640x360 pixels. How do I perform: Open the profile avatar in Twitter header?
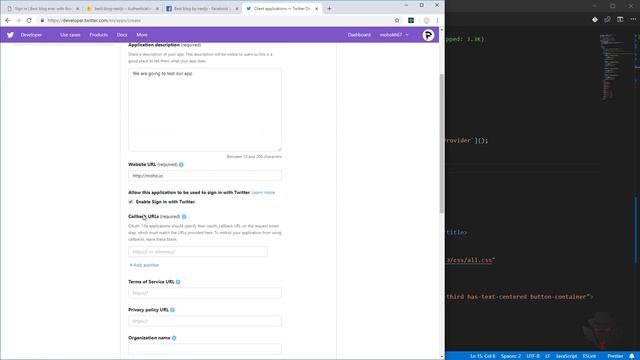pos(428,35)
